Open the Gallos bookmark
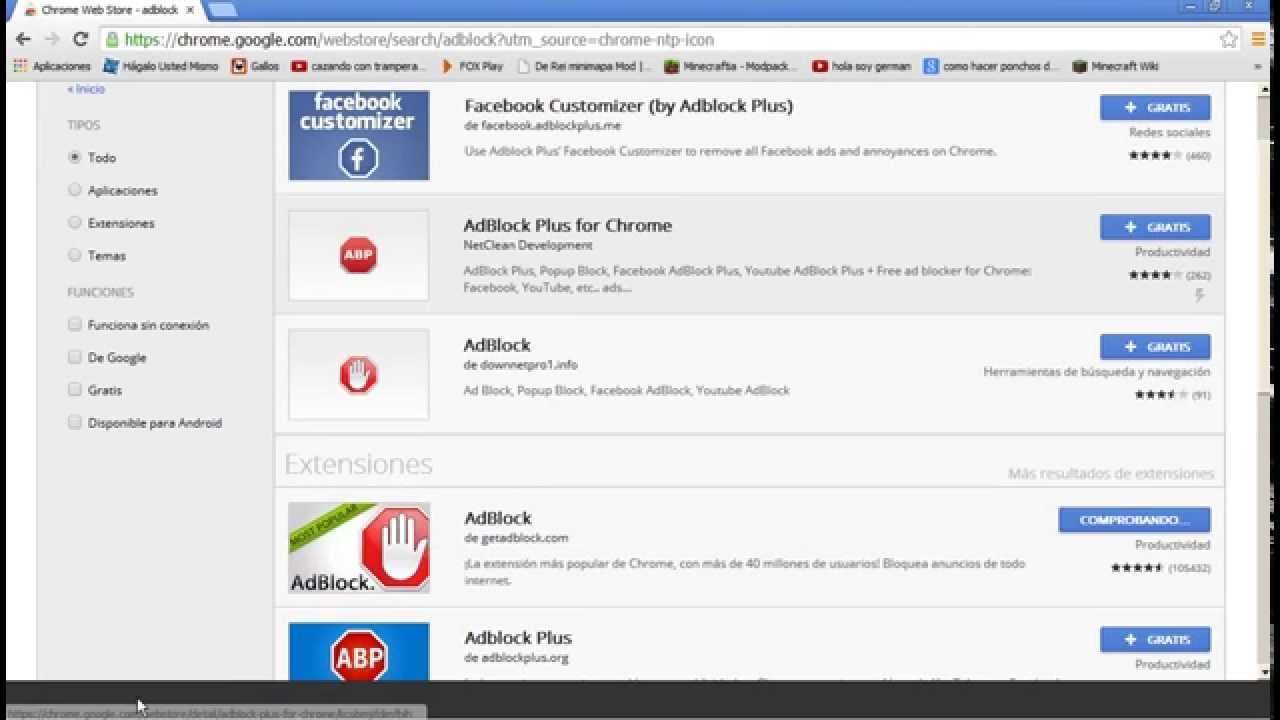The height and width of the screenshot is (720, 1280). (x=255, y=66)
